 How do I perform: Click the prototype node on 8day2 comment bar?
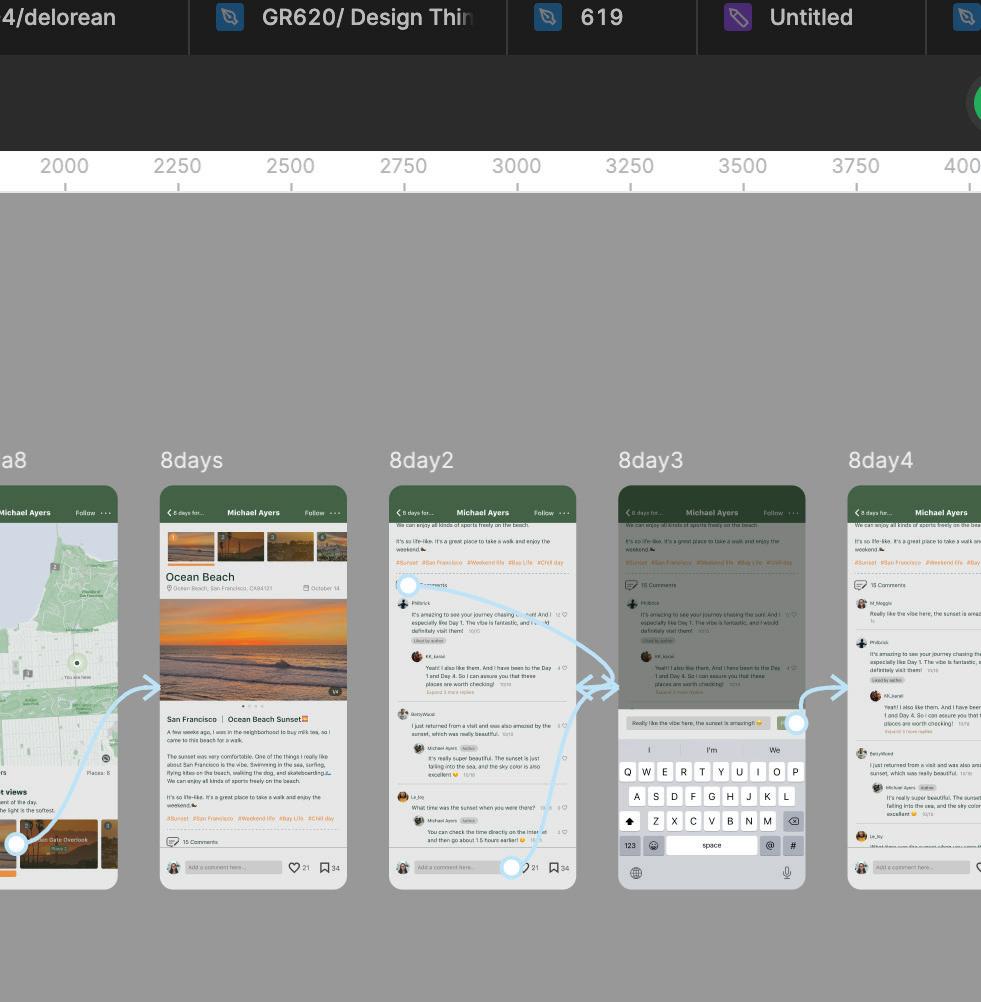pyautogui.click(x=511, y=867)
